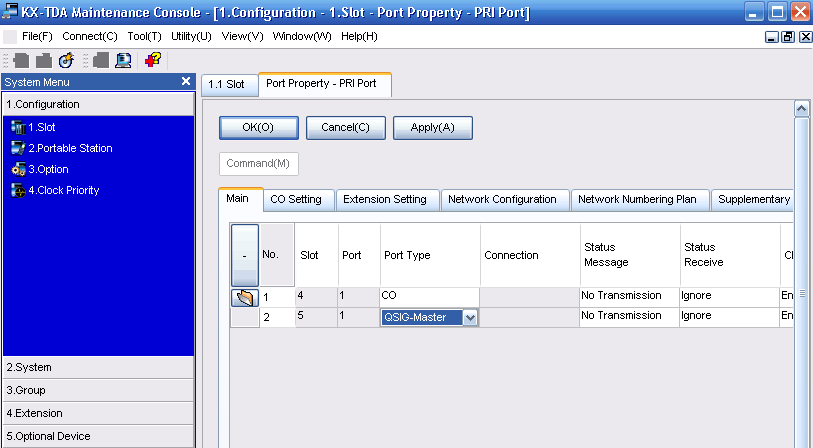Open the QSIG-Master port type dropdown
Viewport: 813px width, 448px height.
coord(470,317)
